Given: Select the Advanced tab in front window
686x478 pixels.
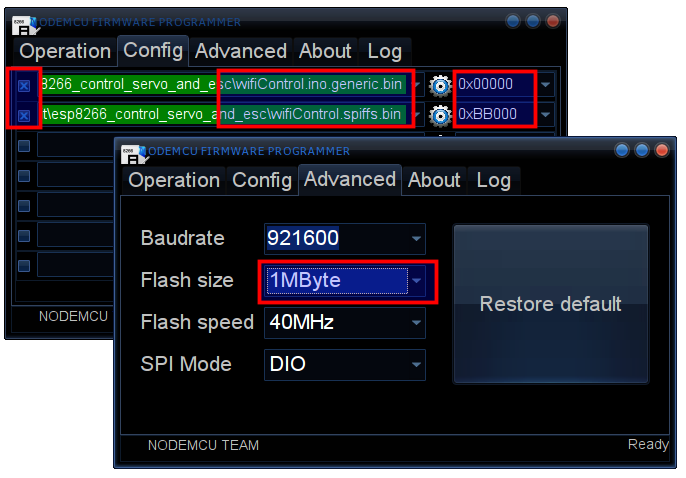Looking at the screenshot, I should coord(350,179).
